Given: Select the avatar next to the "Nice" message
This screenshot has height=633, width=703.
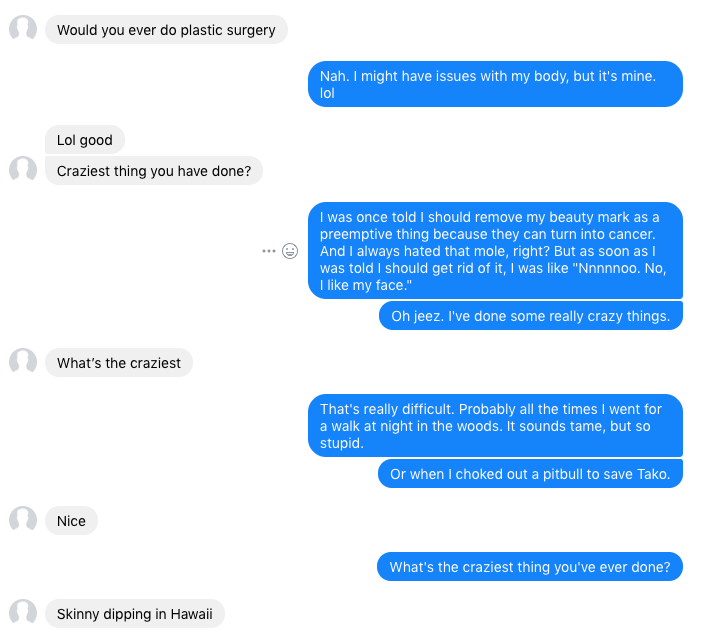Looking at the screenshot, I should (x=23, y=521).
